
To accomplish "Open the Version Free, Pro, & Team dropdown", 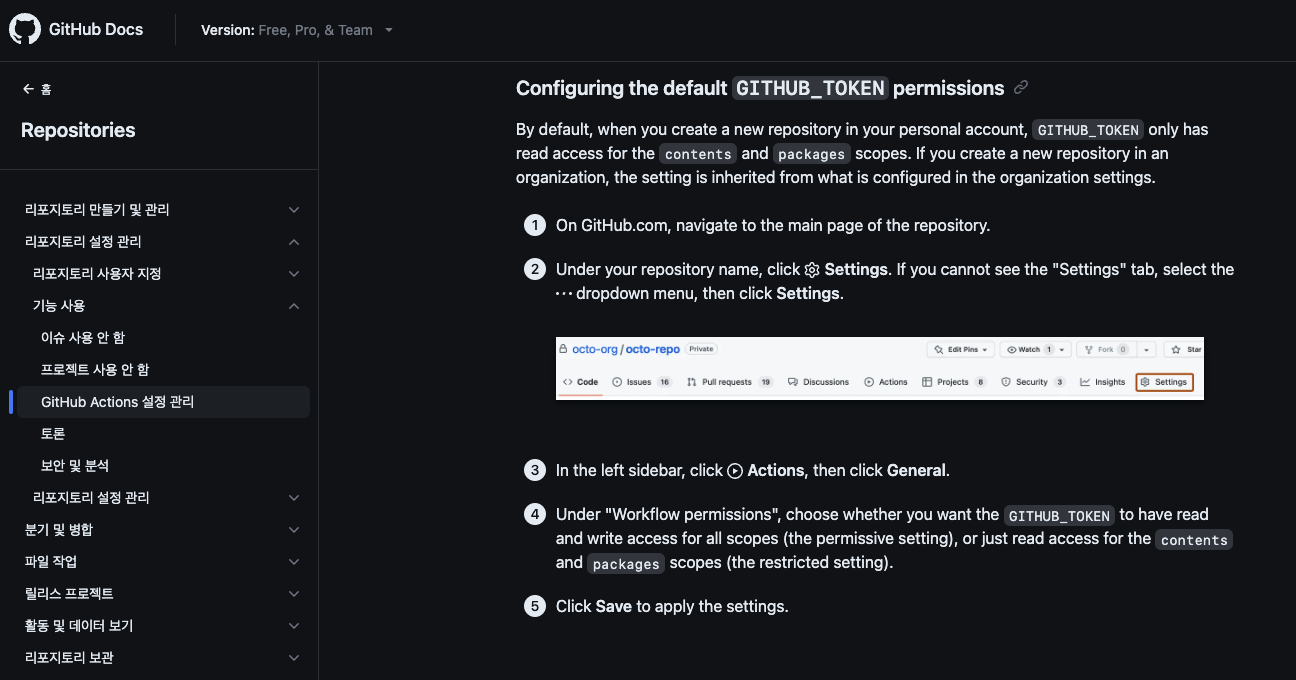I will 297,30.
